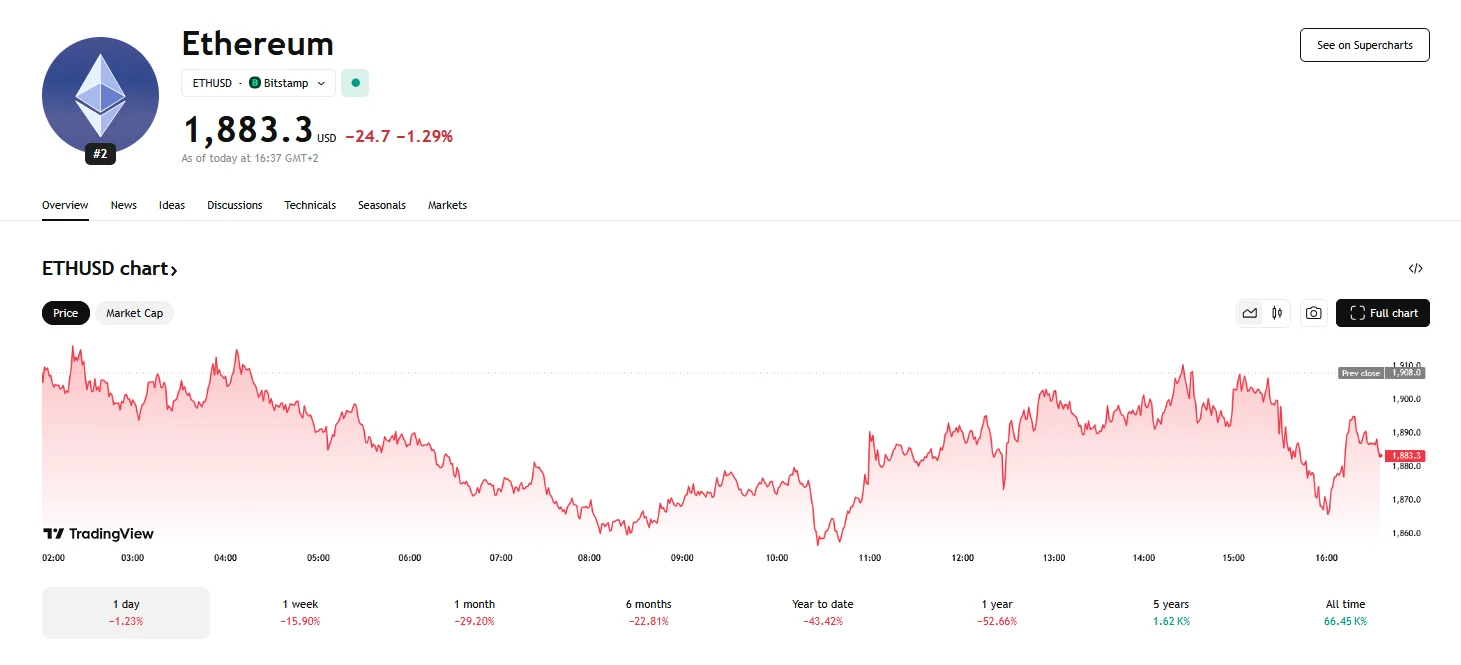1461x665 pixels.
Task: Click the Ethereum logo image
Action: pyautogui.click(x=100, y=94)
